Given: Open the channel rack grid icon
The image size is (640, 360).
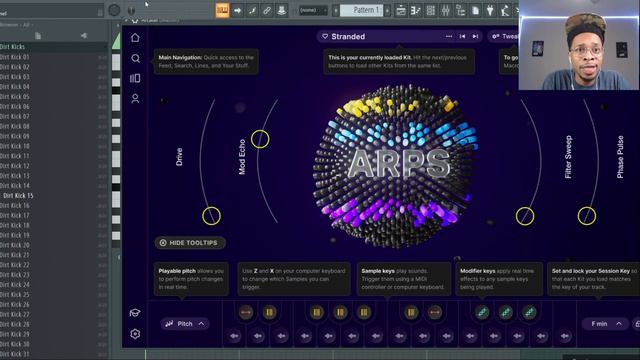Looking at the screenshot, I should click(431, 10).
